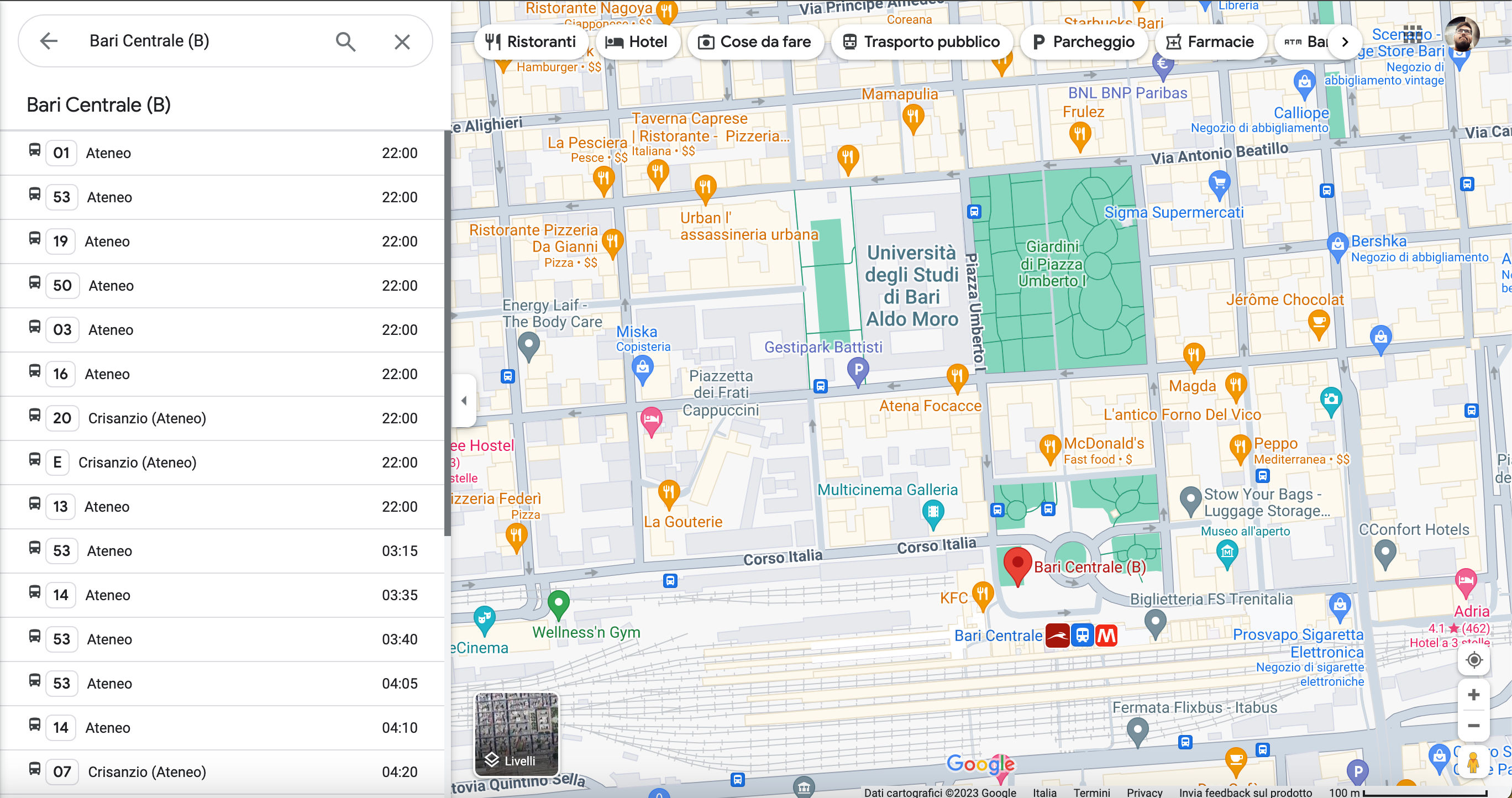Click the Street View pegman icon

click(x=1473, y=762)
